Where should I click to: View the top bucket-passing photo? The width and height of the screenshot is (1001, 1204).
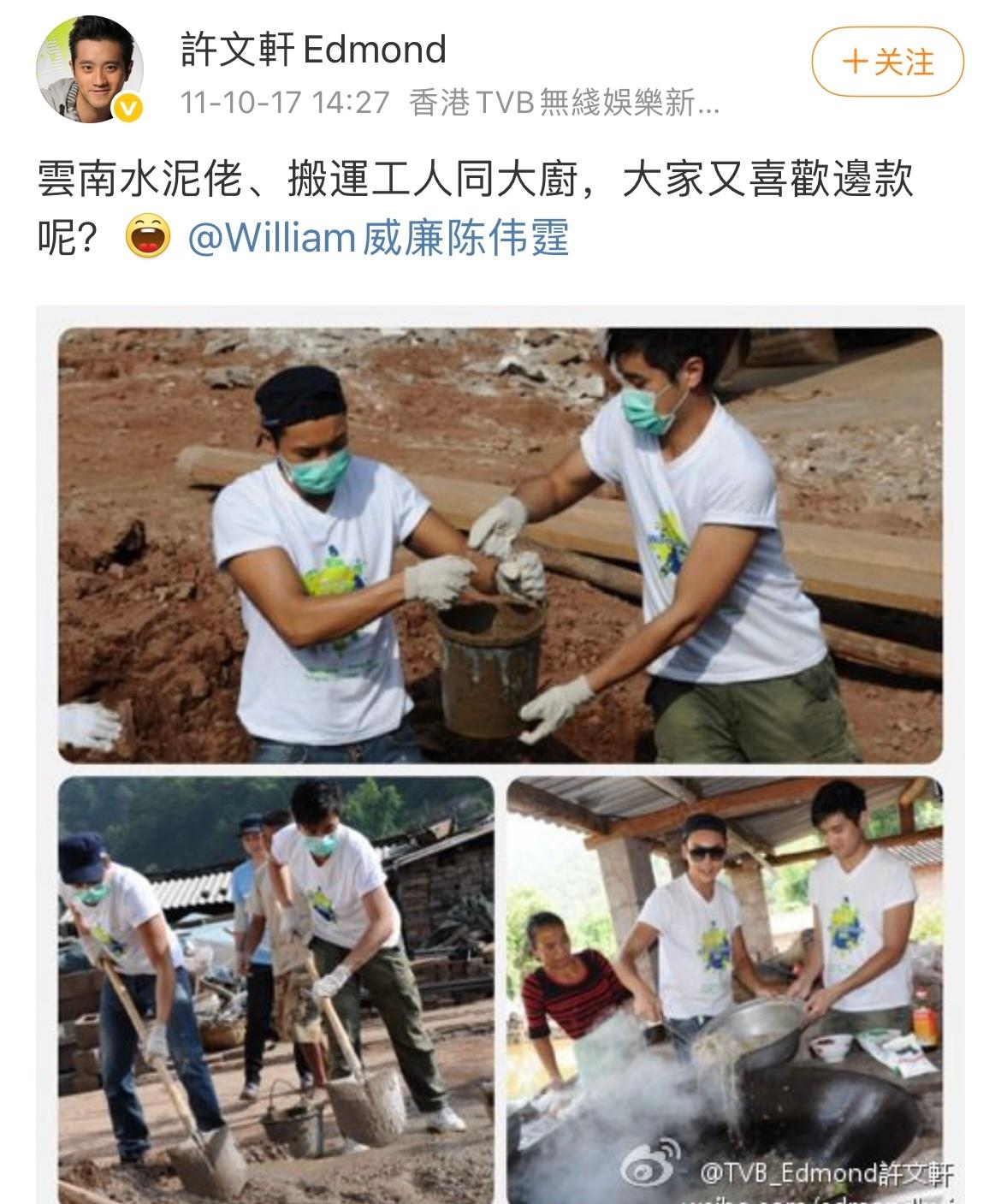500,545
